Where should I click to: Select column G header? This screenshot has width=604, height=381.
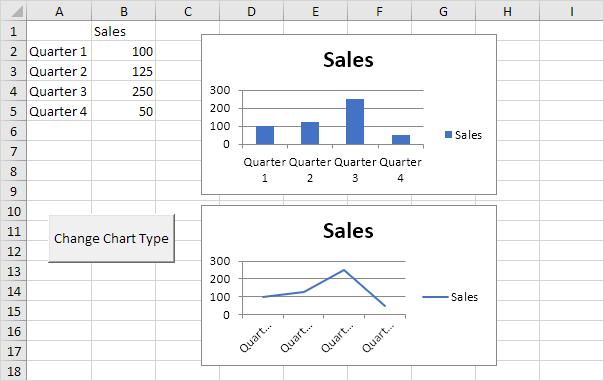pyautogui.click(x=443, y=11)
